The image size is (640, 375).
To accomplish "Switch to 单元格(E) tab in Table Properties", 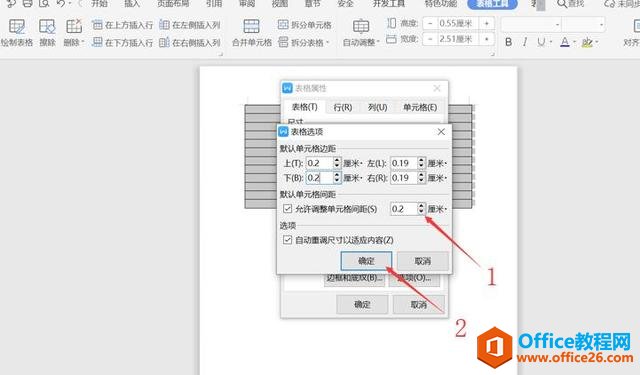I will [420, 107].
